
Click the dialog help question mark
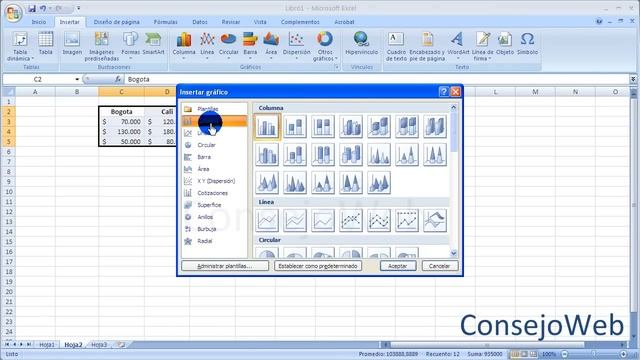444,92
